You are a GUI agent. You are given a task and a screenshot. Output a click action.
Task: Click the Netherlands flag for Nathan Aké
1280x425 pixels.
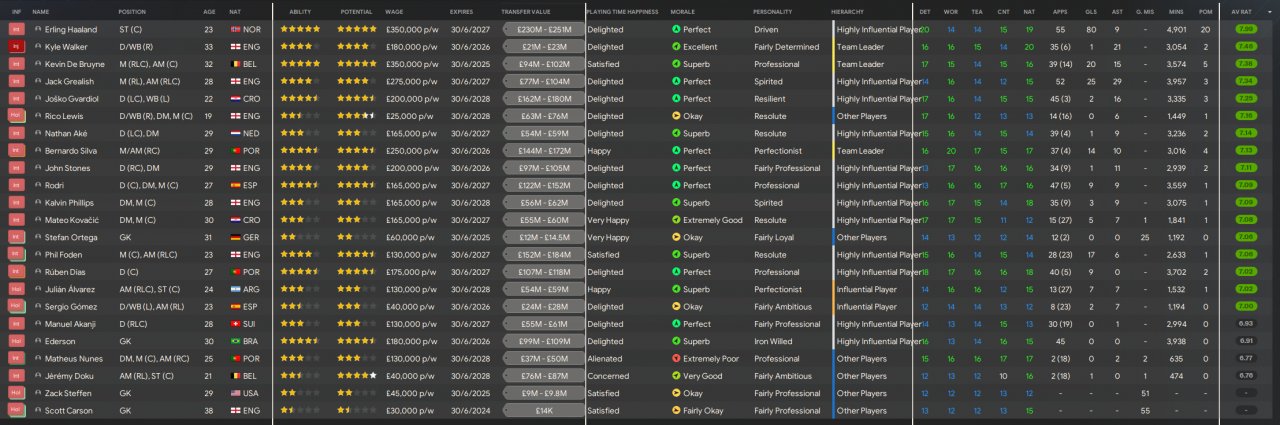pyautogui.click(x=234, y=133)
